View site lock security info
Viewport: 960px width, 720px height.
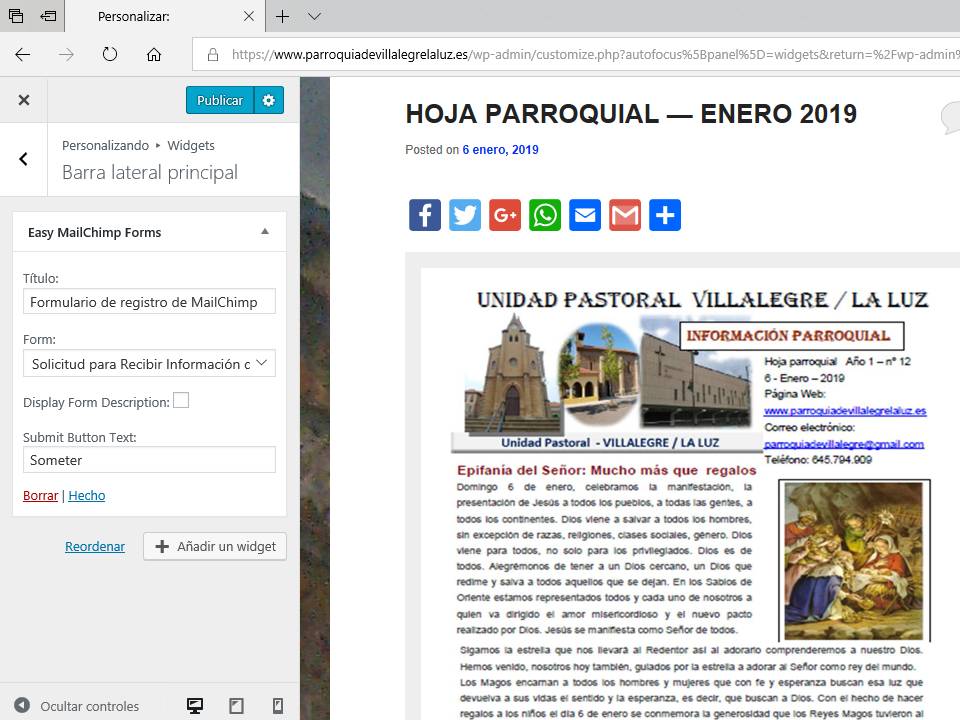click(x=213, y=54)
